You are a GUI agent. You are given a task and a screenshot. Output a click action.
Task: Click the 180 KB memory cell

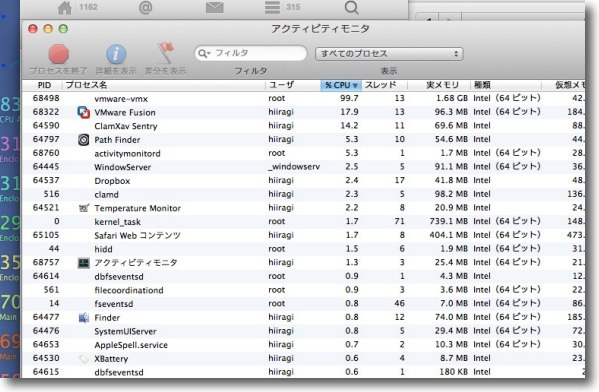tap(454, 371)
